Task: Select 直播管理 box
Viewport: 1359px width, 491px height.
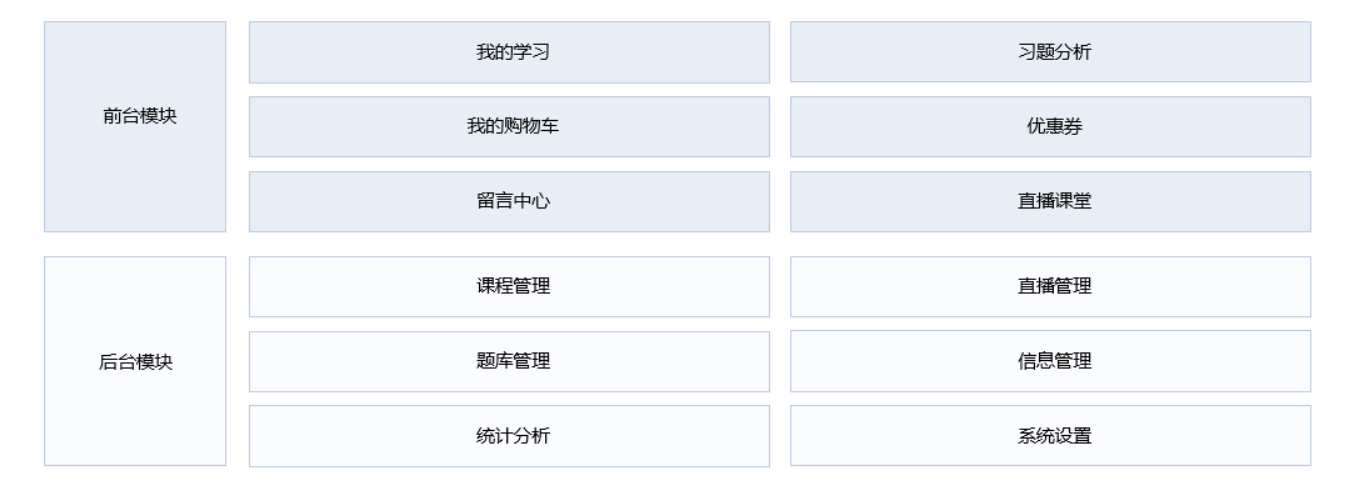Action: click(x=1050, y=287)
